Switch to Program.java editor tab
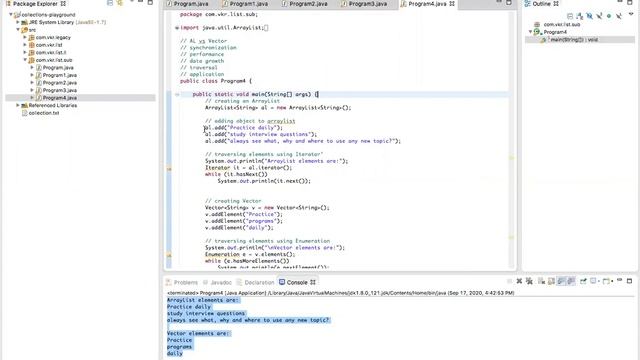This screenshot has width=640, height=360. tap(188, 4)
